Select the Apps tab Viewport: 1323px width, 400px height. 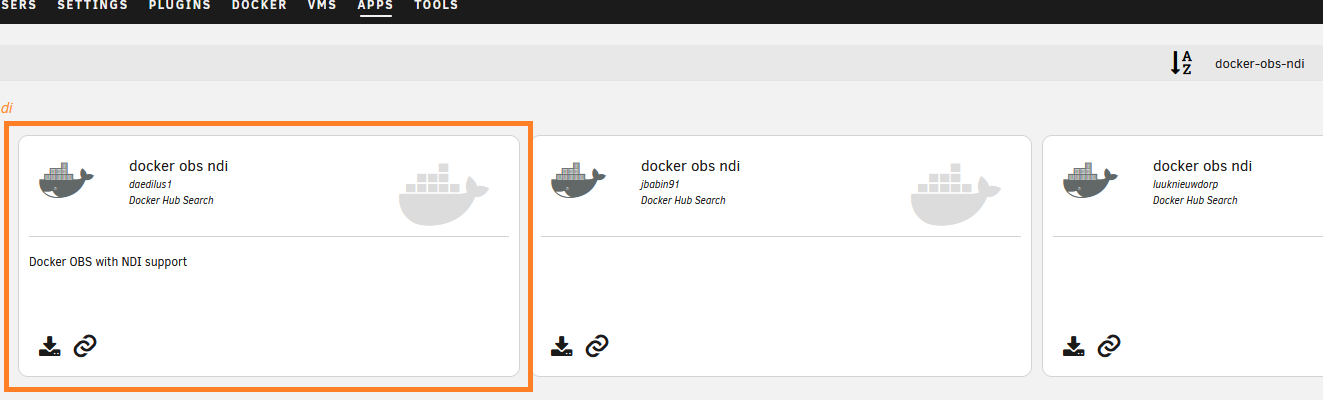[375, 6]
